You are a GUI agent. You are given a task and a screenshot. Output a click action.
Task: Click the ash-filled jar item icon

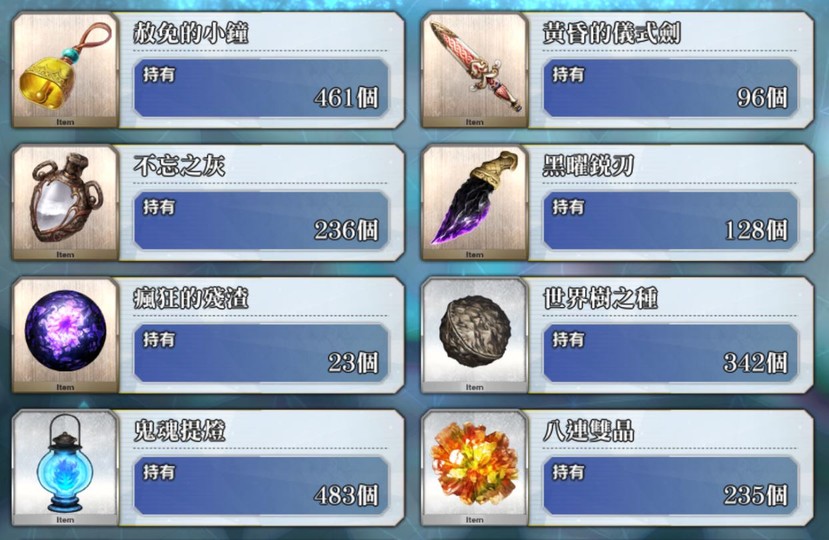point(65,203)
